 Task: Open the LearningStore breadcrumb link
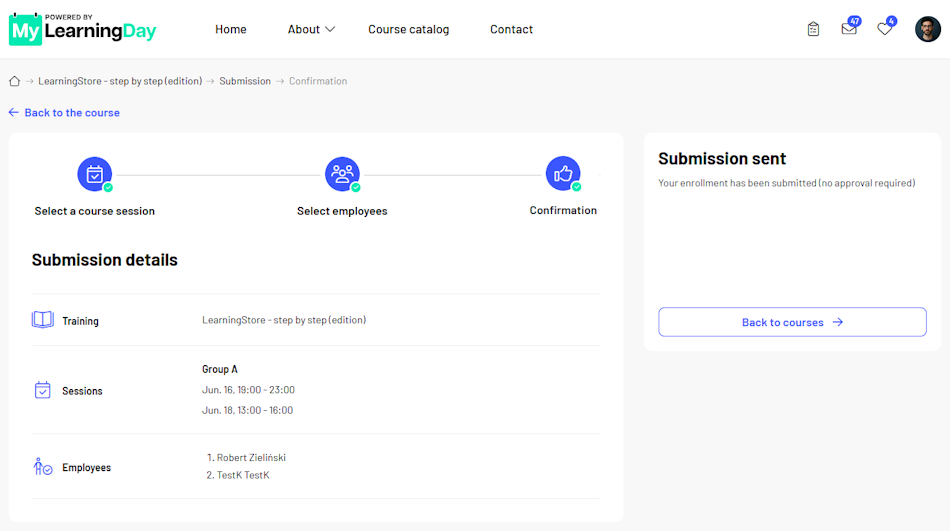(120, 81)
